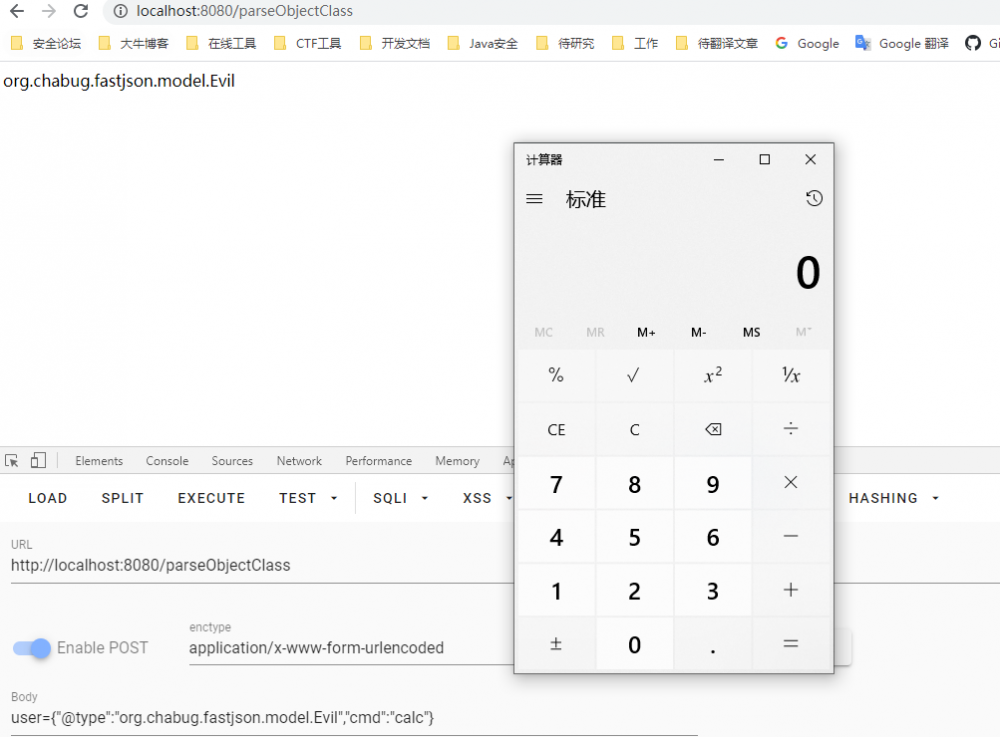Switch to the Console tab in DevTools
Viewport: 1000px width, 737px height.
(166, 460)
